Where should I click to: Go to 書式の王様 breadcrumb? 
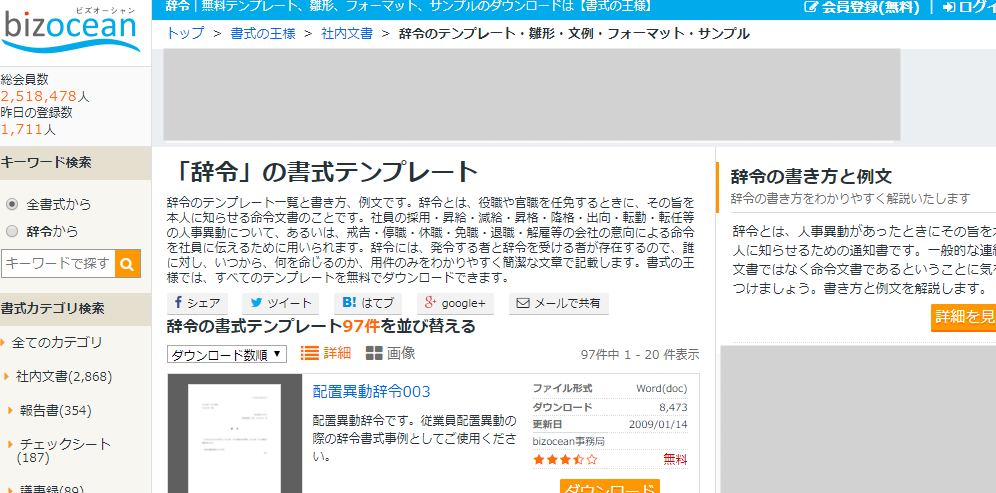tap(263, 34)
